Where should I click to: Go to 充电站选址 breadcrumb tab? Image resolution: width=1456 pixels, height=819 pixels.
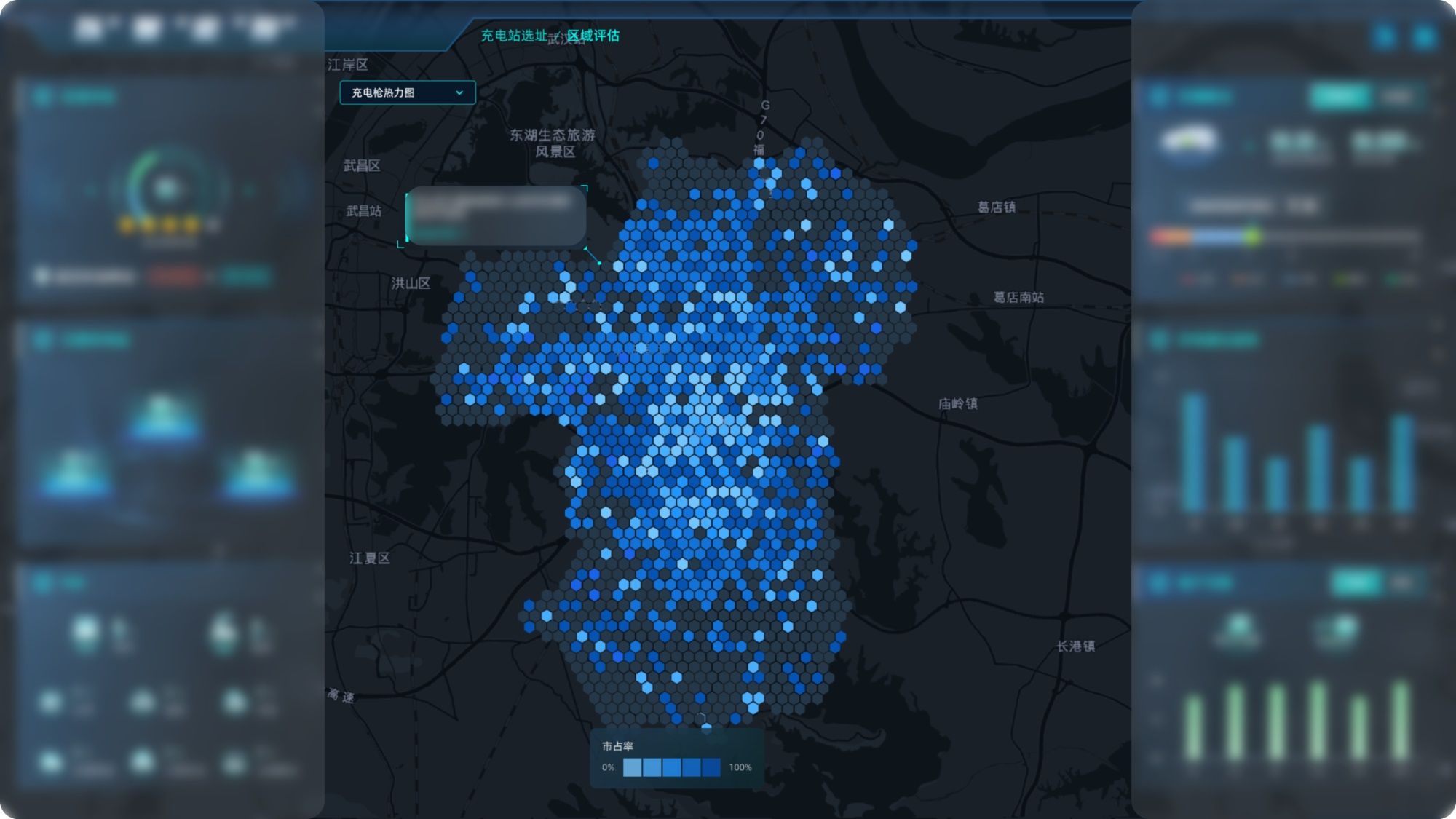513,36
